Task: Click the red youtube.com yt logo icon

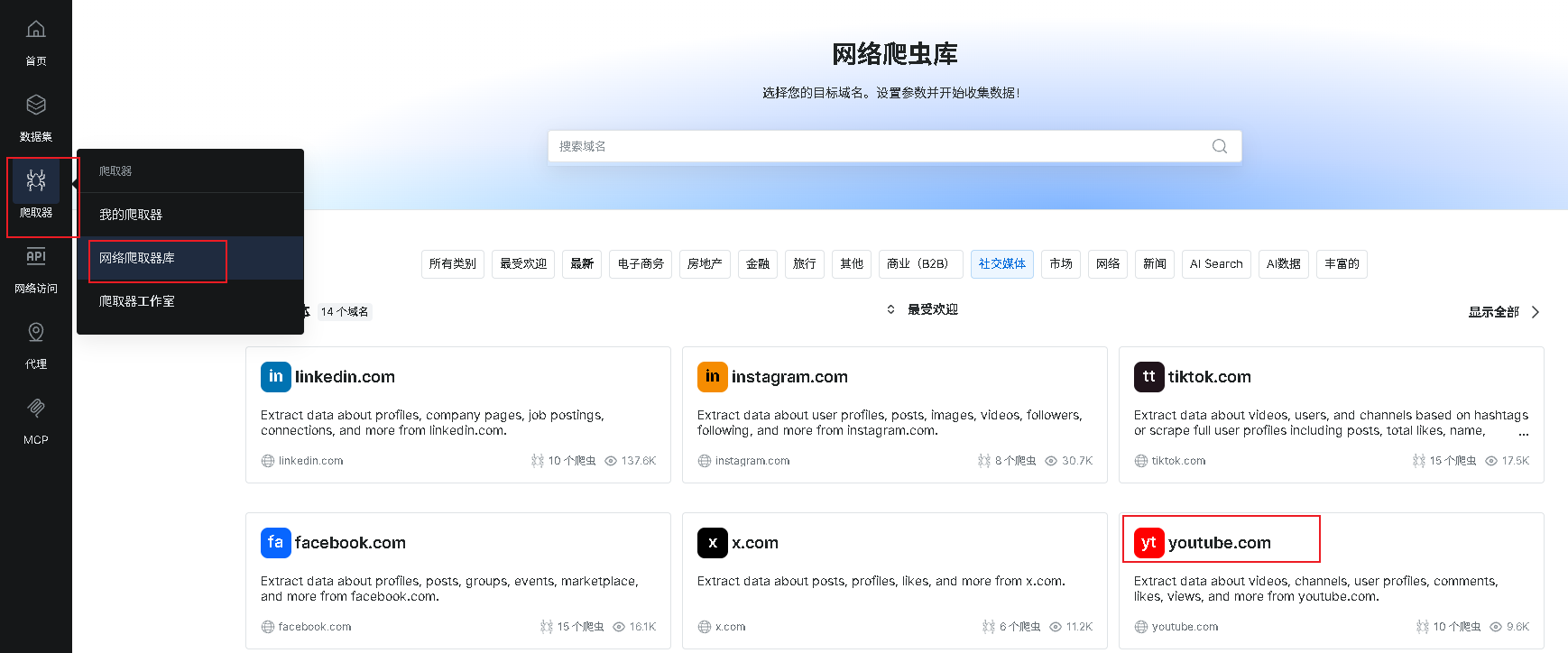Action: (x=1149, y=542)
